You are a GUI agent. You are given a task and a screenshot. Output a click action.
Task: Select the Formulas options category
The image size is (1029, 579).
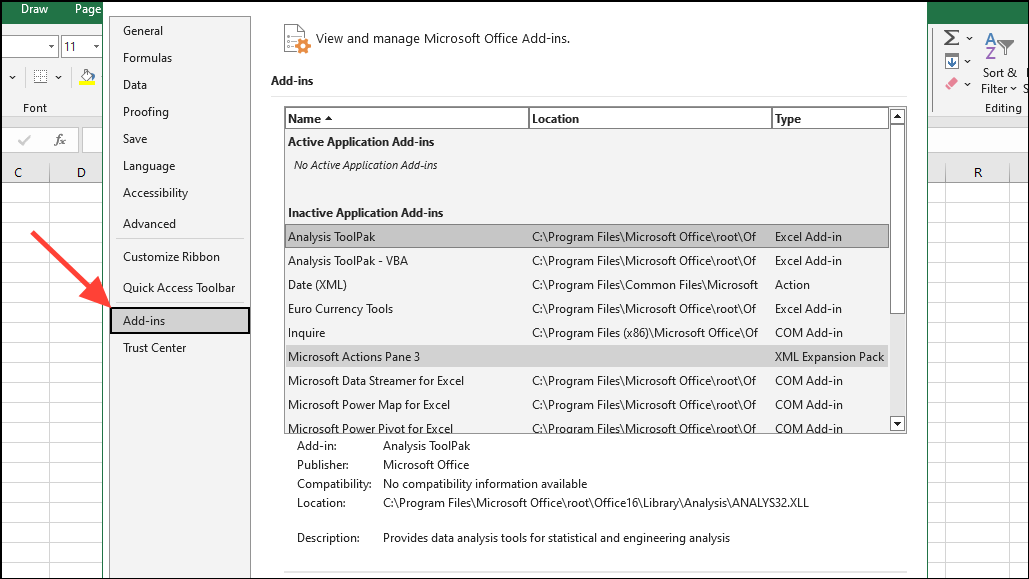pos(147,57)
